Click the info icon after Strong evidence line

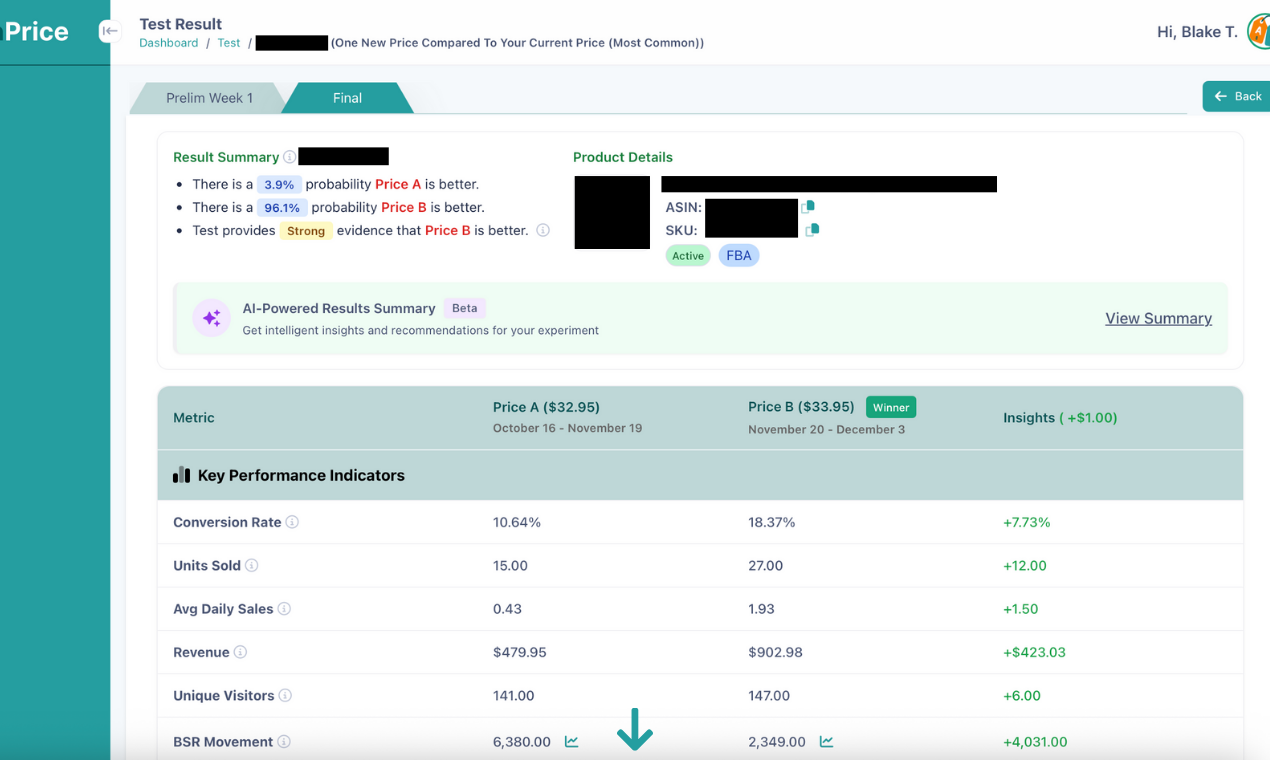tap(542, 230)
